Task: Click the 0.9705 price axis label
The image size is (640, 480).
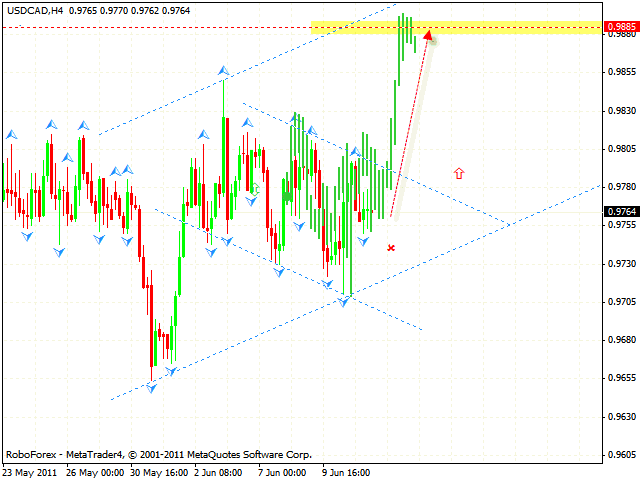Action: [x=622, y=302]
